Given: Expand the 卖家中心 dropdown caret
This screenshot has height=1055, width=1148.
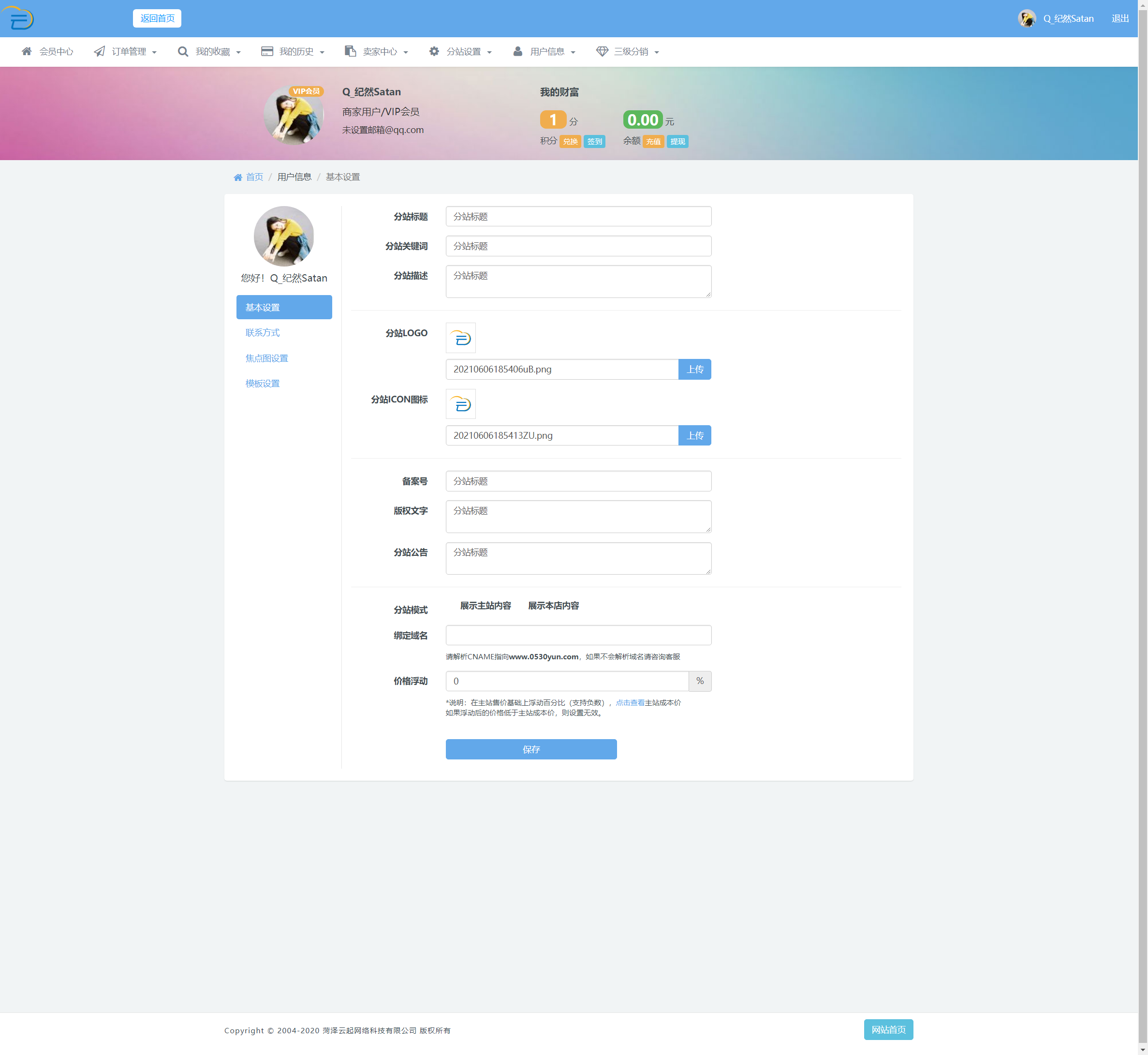Looking at the screenshot, I should click(x=406, y=53).
